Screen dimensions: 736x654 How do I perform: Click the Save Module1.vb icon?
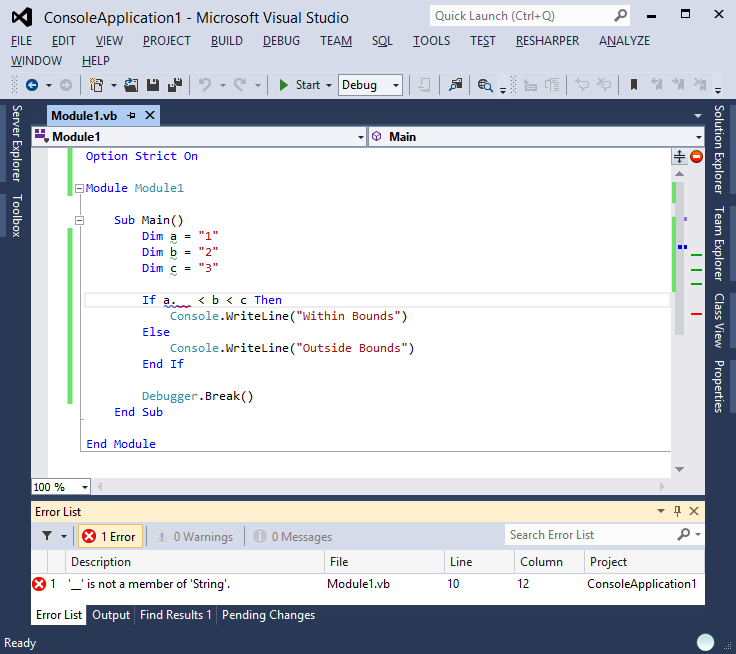pos(153,85)
